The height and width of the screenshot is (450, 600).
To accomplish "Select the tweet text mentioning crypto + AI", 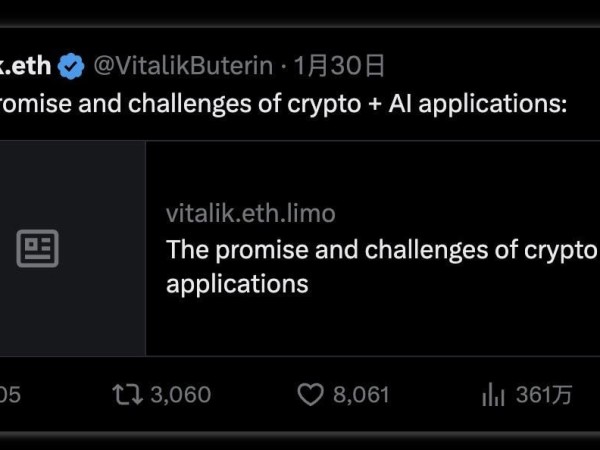I will (283, 104).
